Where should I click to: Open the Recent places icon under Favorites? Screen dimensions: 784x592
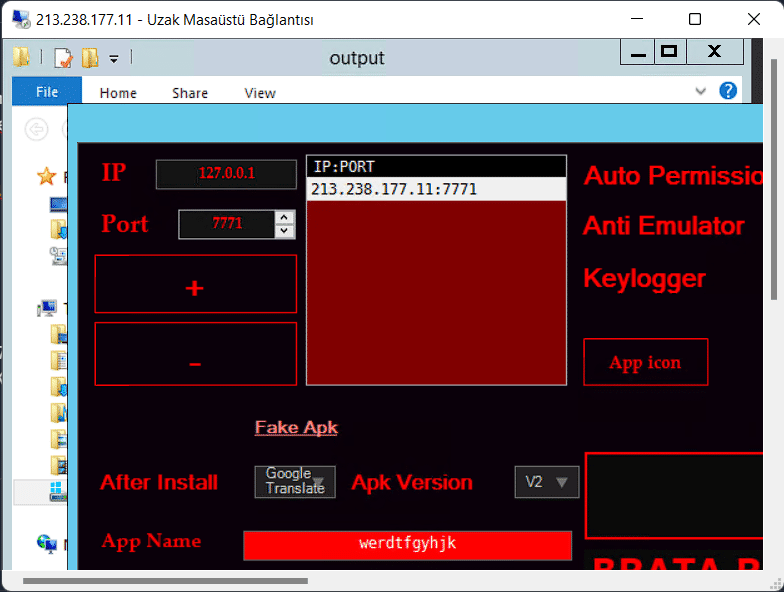58,256
